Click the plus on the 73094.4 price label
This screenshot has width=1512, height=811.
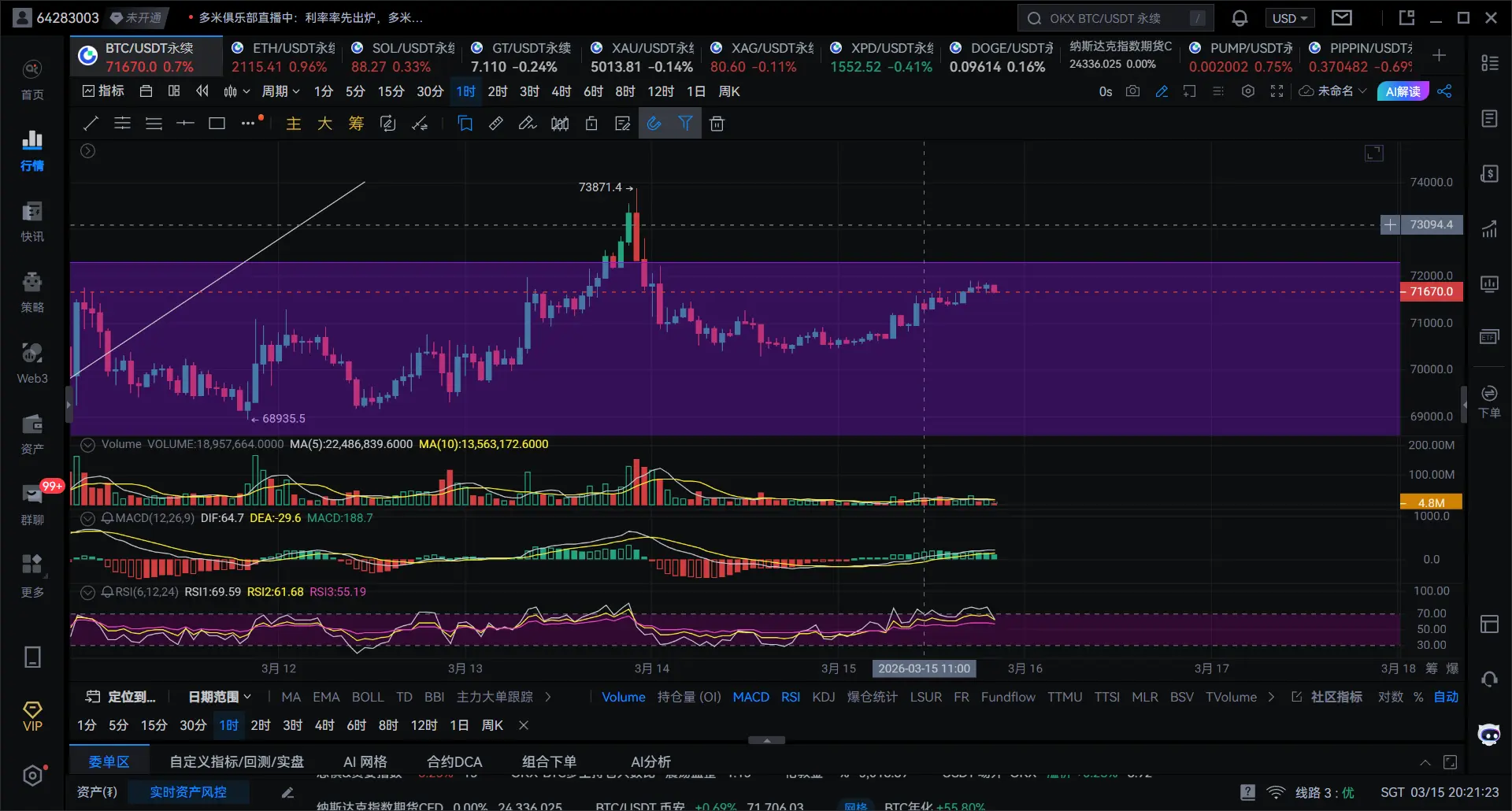point(1390,225)
